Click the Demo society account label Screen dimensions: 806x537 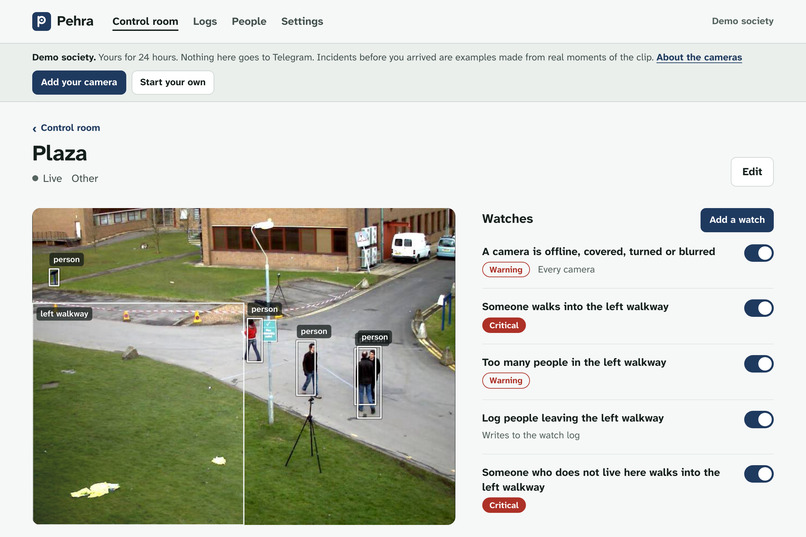pyautogui.click(x=742, y=21)
